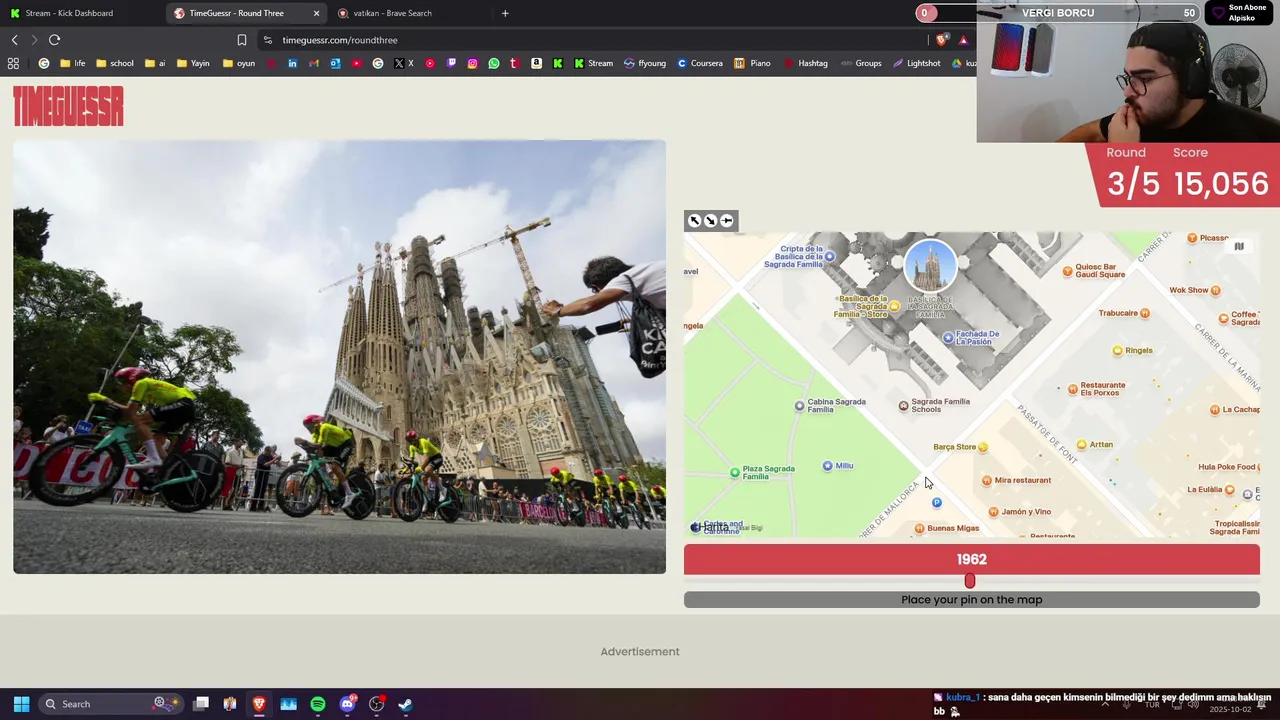Click the second map arrow control
Screen dimensions: 1280x720
click(x=711, y=221)
